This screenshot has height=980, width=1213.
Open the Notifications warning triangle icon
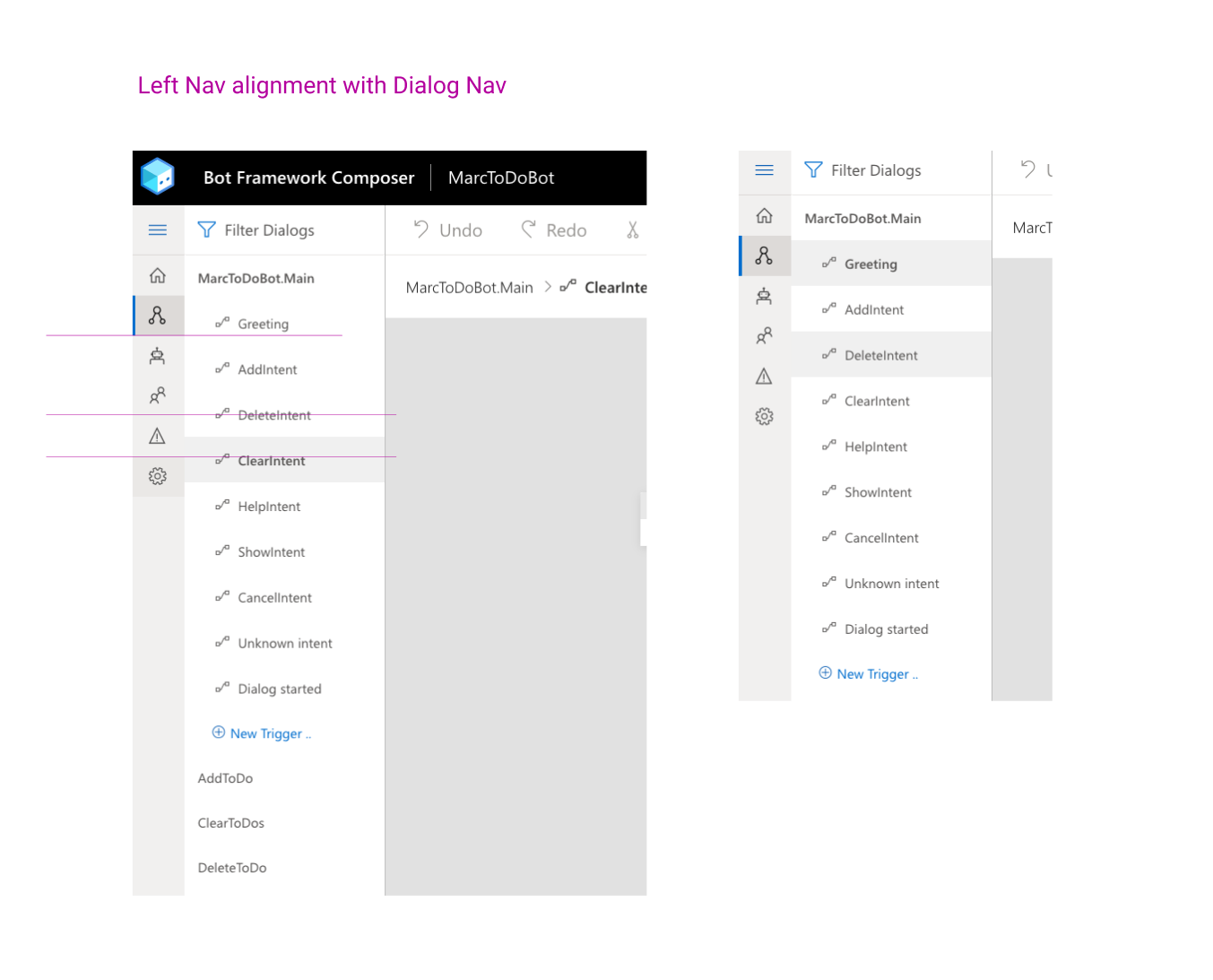coord(158,436)
